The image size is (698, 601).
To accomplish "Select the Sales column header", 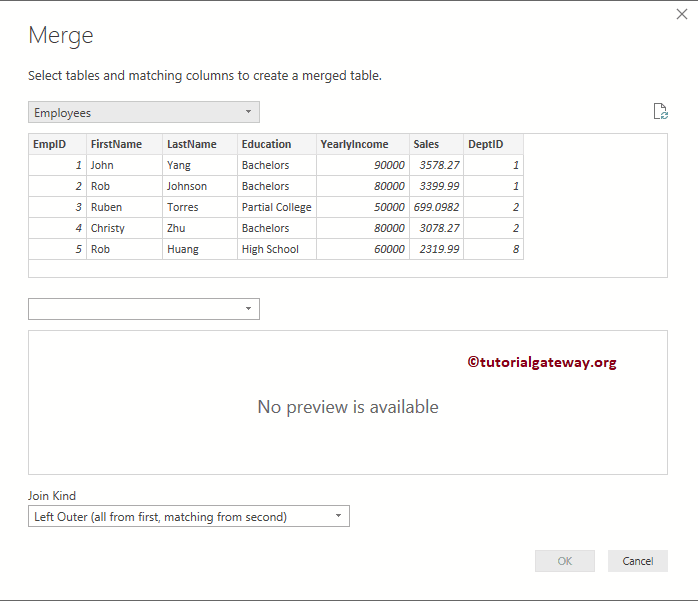I will point(436,144).
